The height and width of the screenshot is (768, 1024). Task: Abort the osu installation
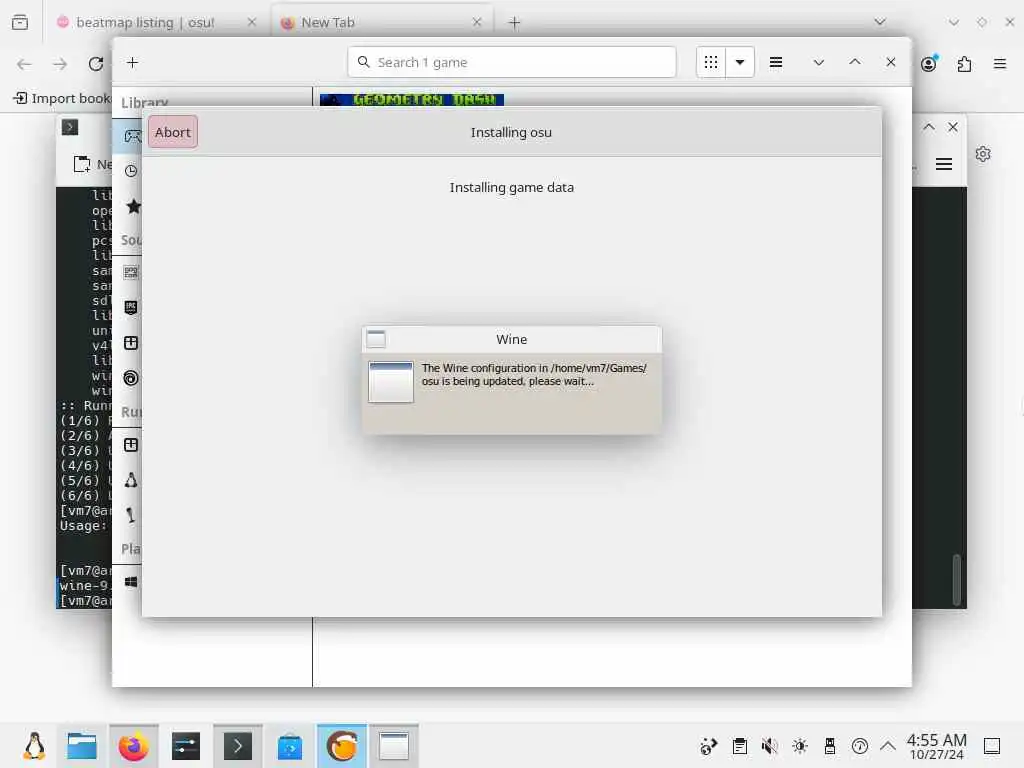(x=172, y=132)
